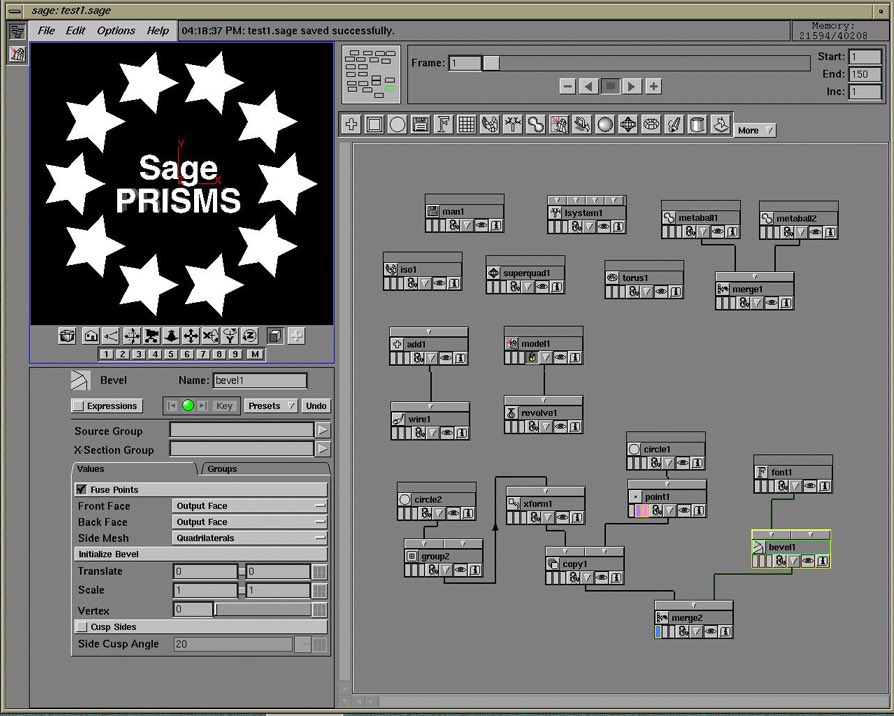Open the Front Face option menu
Screen dimensions: 894x716
click(249, 506)
